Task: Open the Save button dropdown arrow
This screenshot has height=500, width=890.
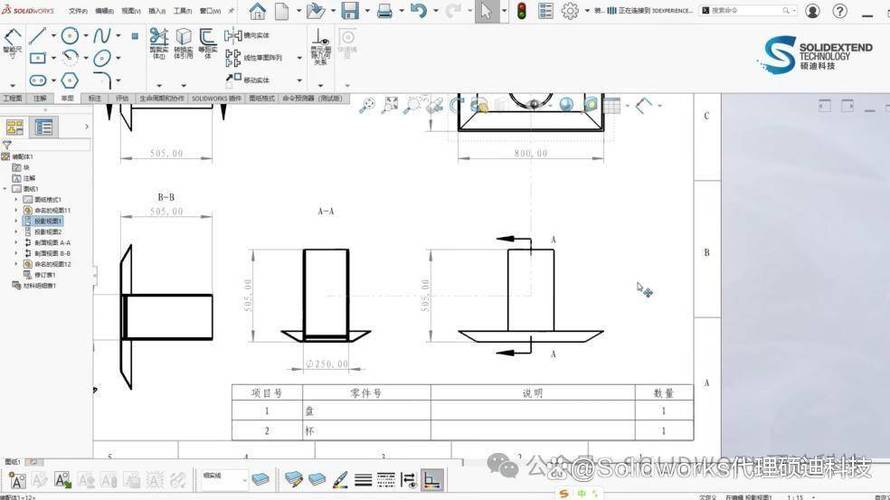Action: pos(367,11)
